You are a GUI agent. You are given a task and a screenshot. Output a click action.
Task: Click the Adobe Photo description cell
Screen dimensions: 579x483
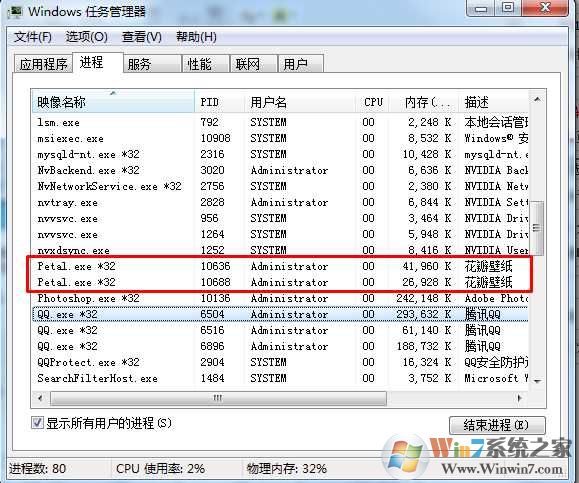[496, 298]
